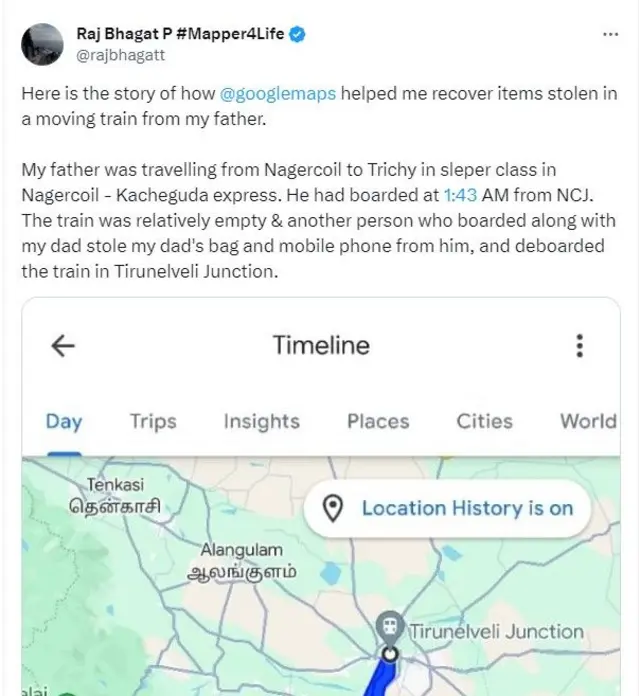Select the World tab

point(588,421)
